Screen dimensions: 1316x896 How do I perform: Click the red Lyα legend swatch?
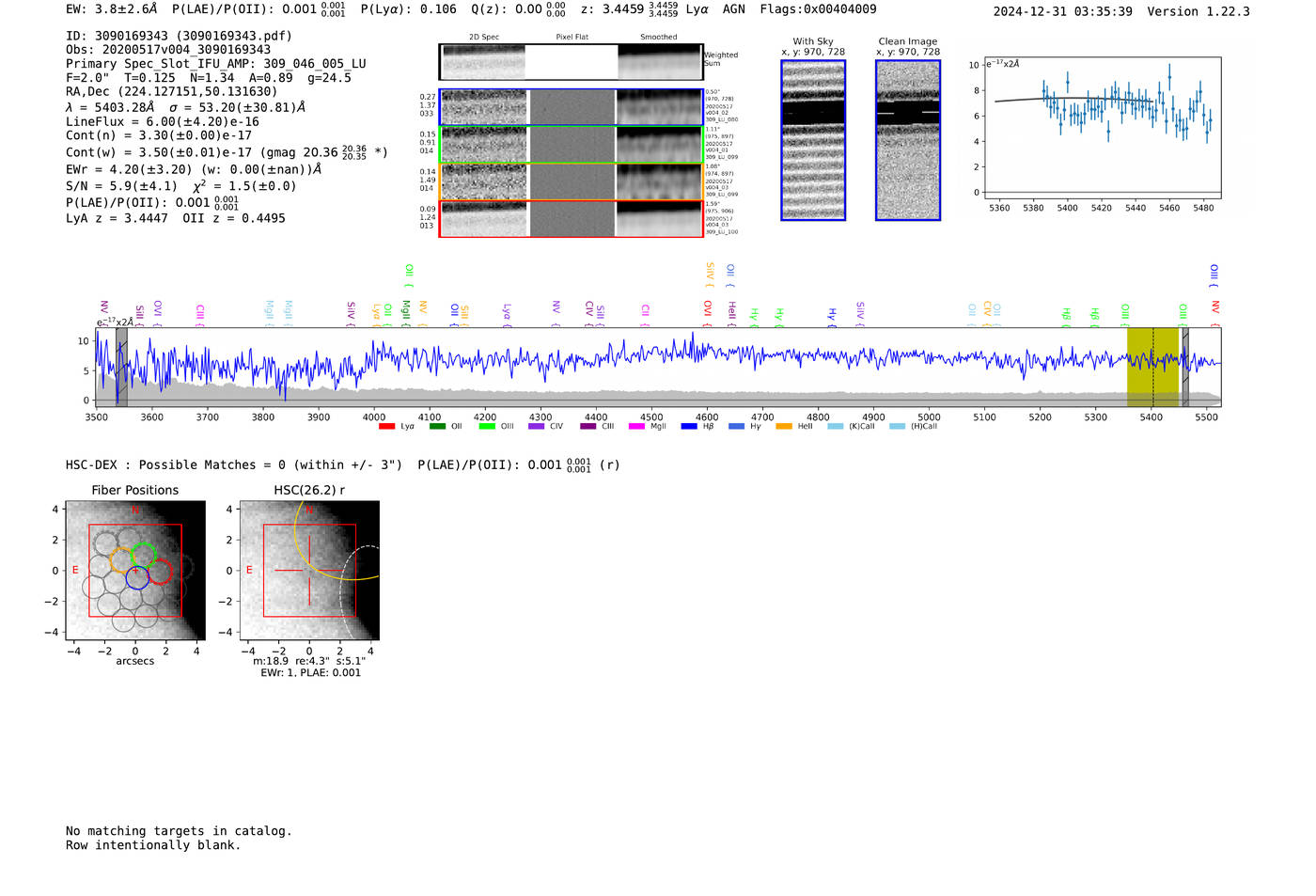click(386, 427)
